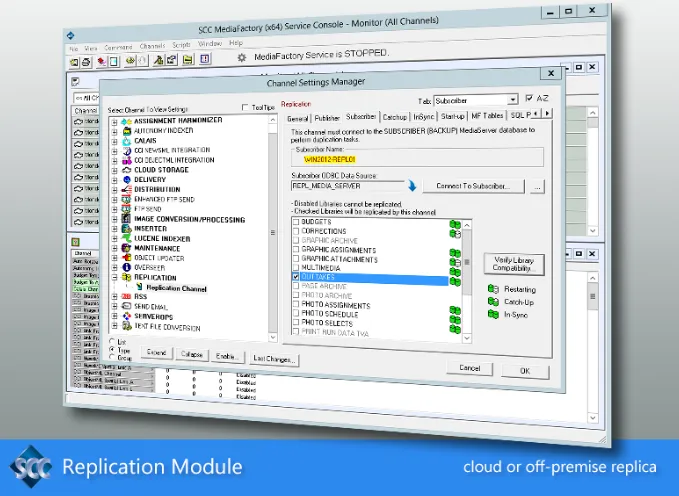Select the List radio button
The image size is (679, 496).
tap(112, 341)
